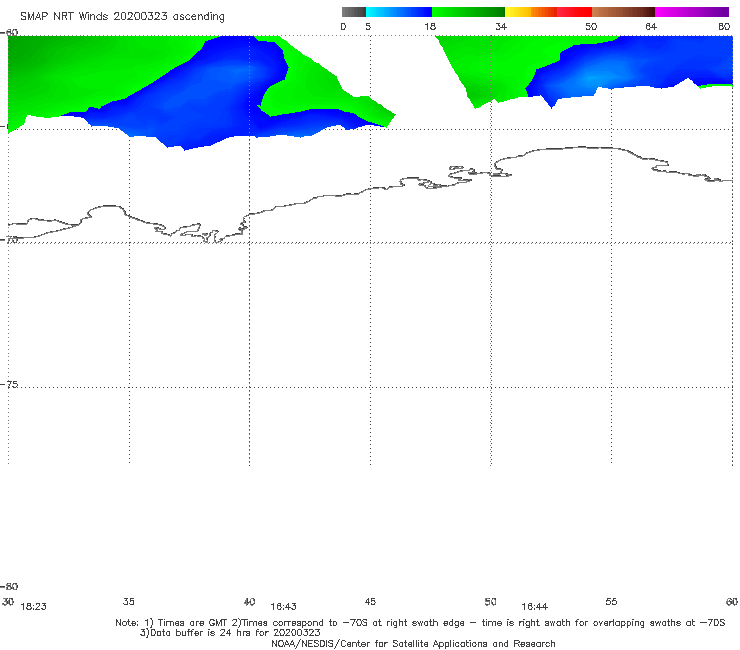Click the cyan-blue segment of the wind scale
The image size is (740, 650).
[x=399, y=12]
